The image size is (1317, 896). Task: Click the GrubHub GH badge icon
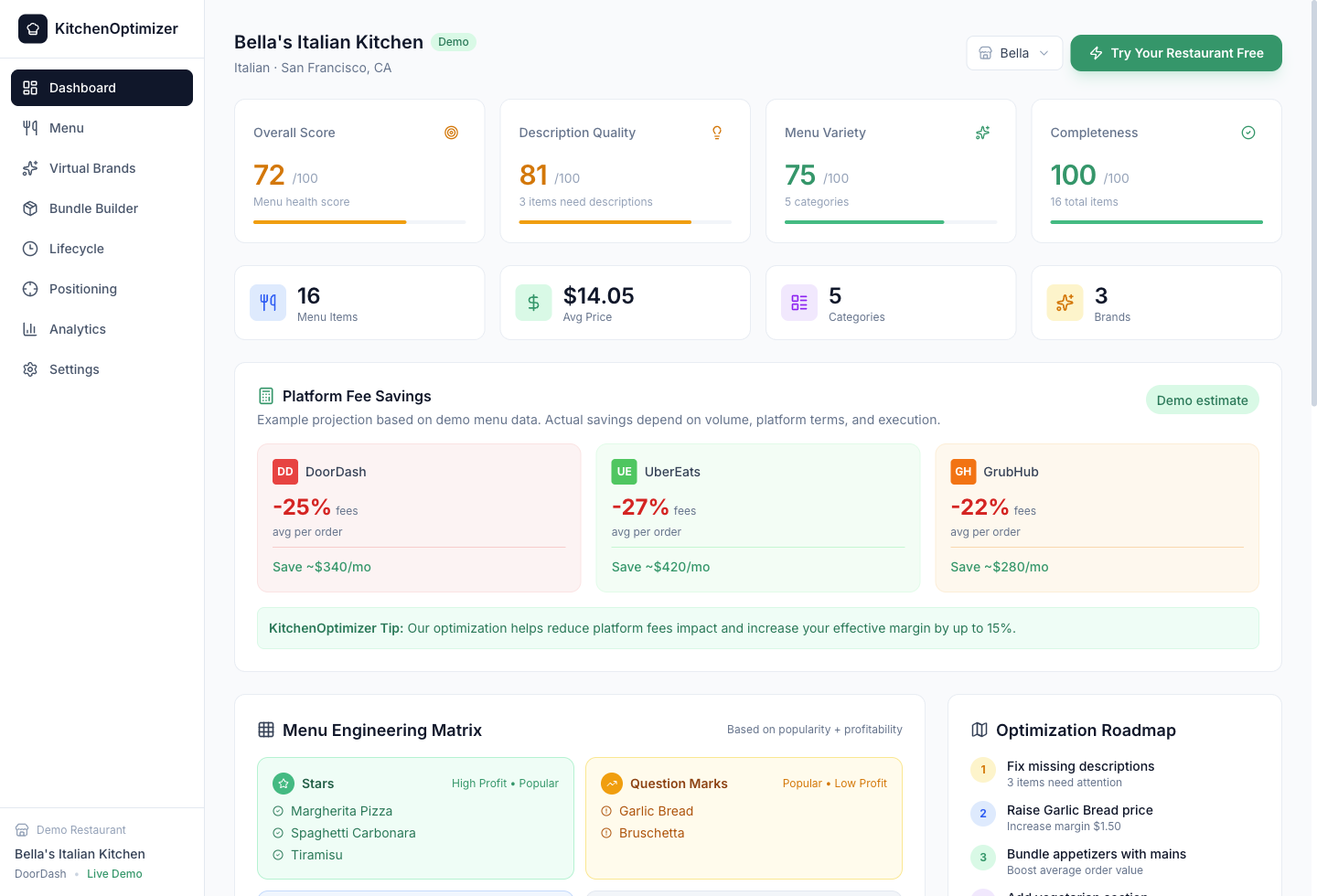point(963,472)
